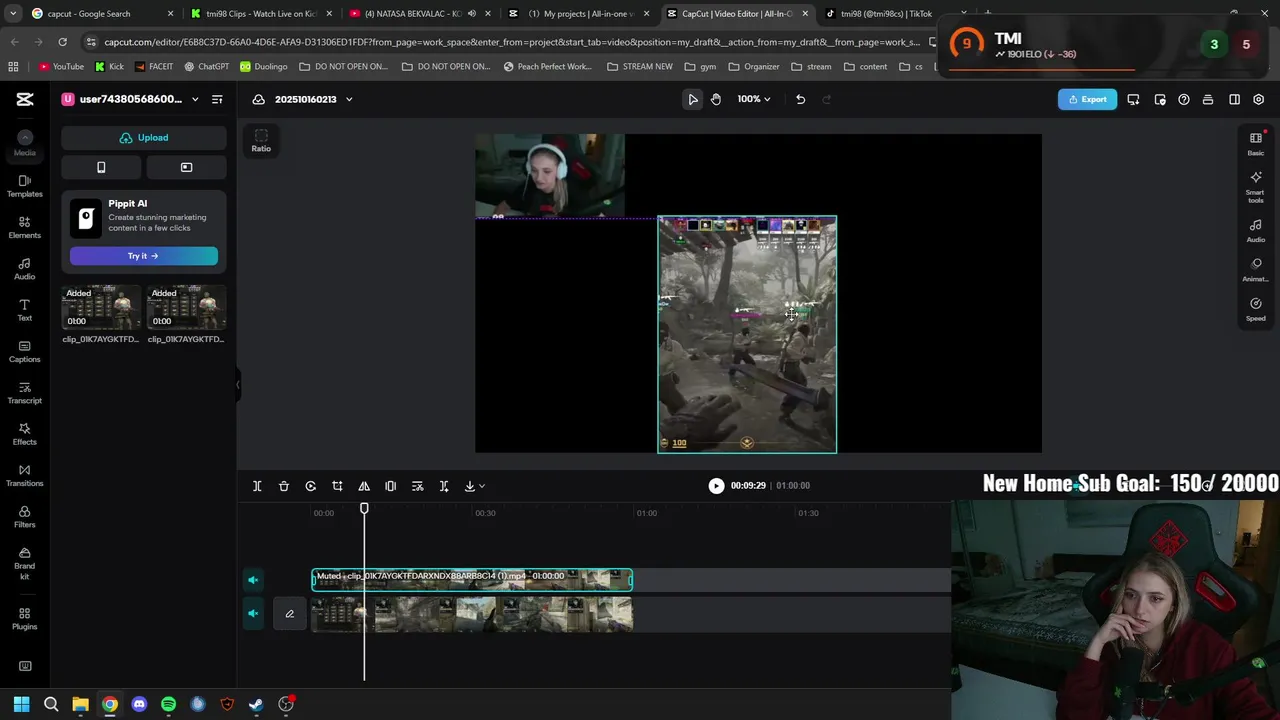Click the timeline playhead marker

[364, 508]
